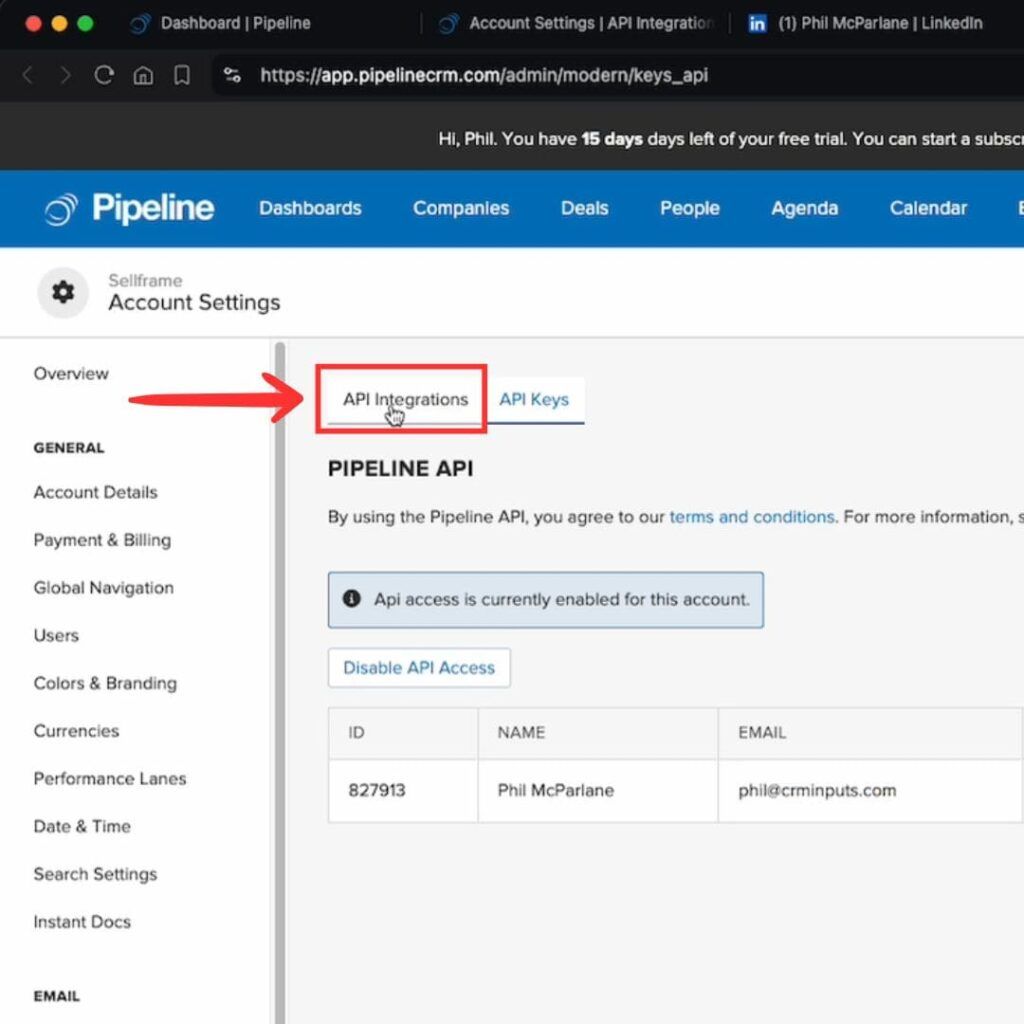
Task: Open Dashboards in the top navigation
Action: point(310,208)
